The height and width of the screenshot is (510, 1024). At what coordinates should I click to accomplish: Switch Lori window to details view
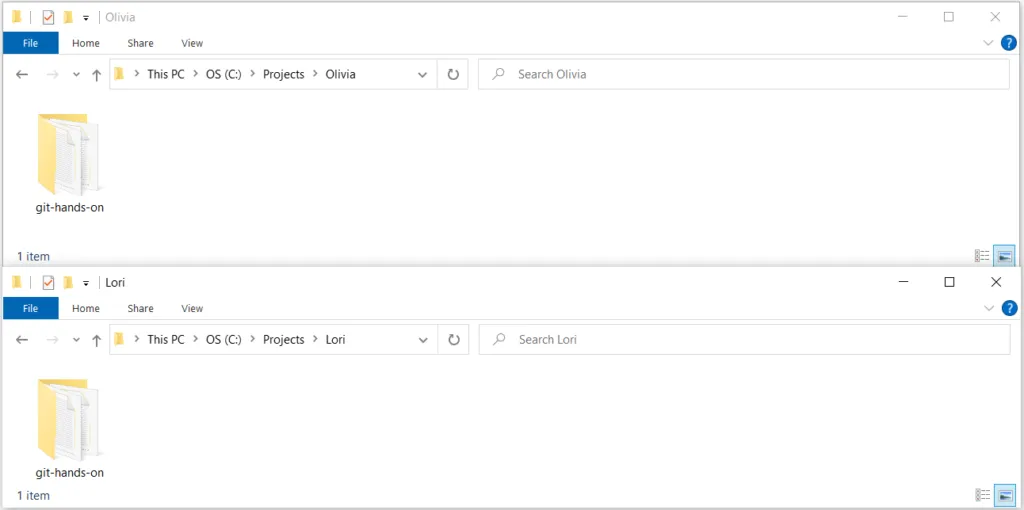(x=982, y=495)
